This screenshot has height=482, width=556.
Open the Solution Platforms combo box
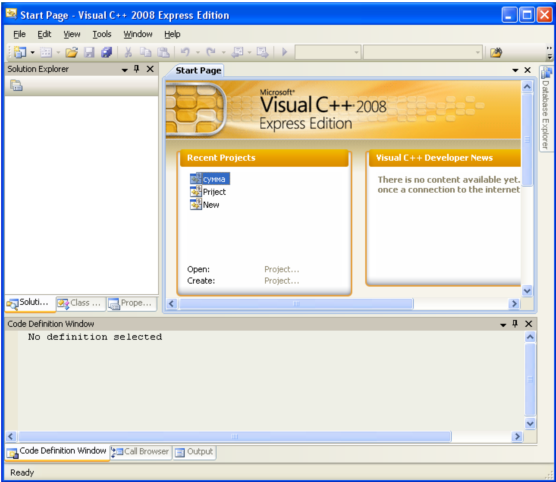tap(423, 52)
